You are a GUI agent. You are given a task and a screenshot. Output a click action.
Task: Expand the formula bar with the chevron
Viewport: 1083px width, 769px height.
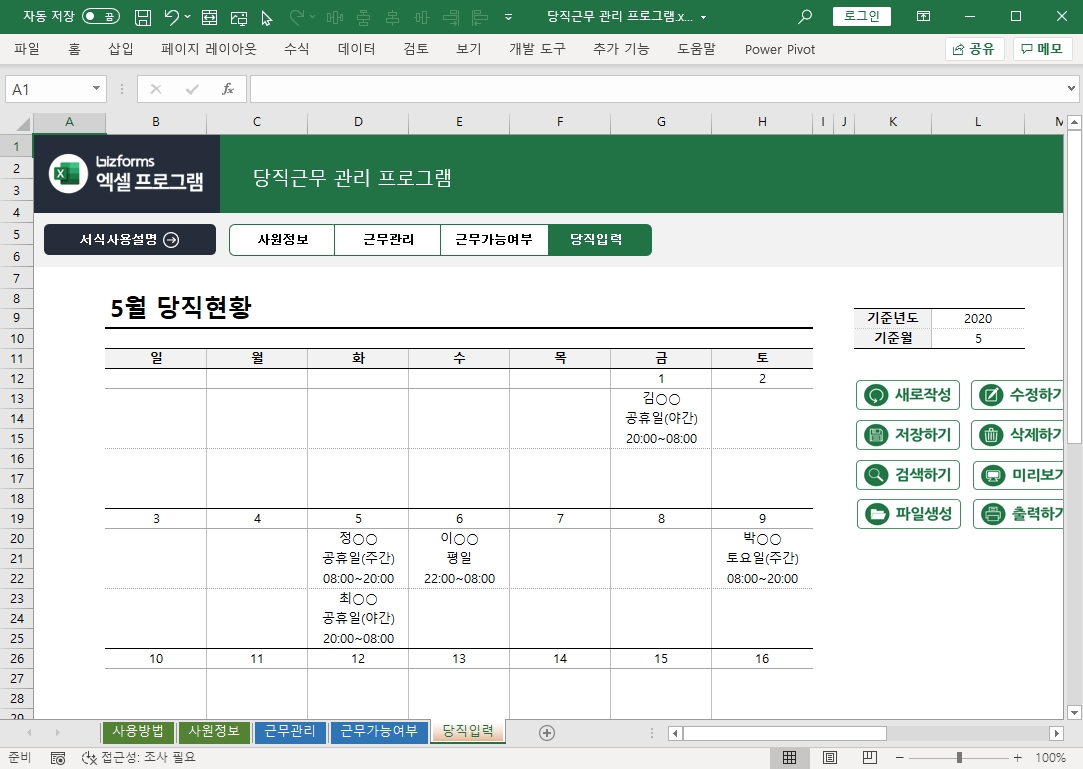tap(1072, 89)
